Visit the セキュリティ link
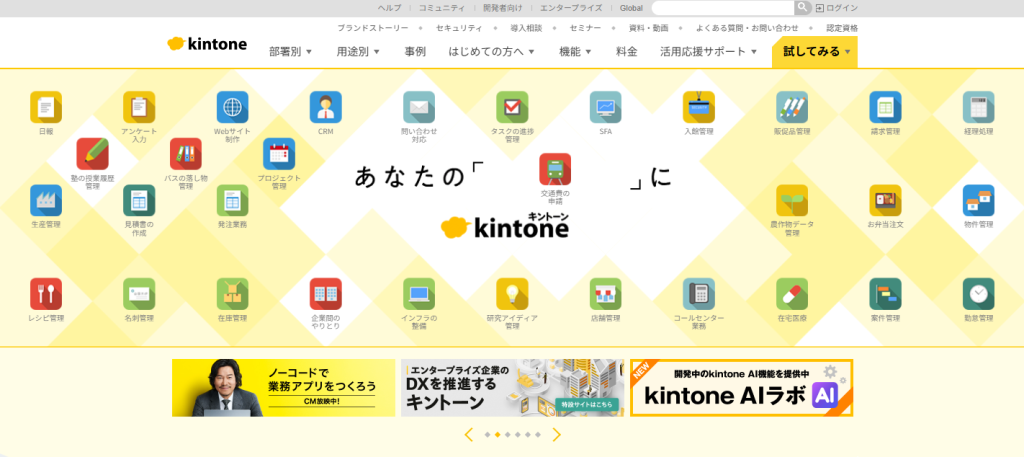The height and width of the screenshot is (457, 1024). pyautogui.click(x=459, y=28)
